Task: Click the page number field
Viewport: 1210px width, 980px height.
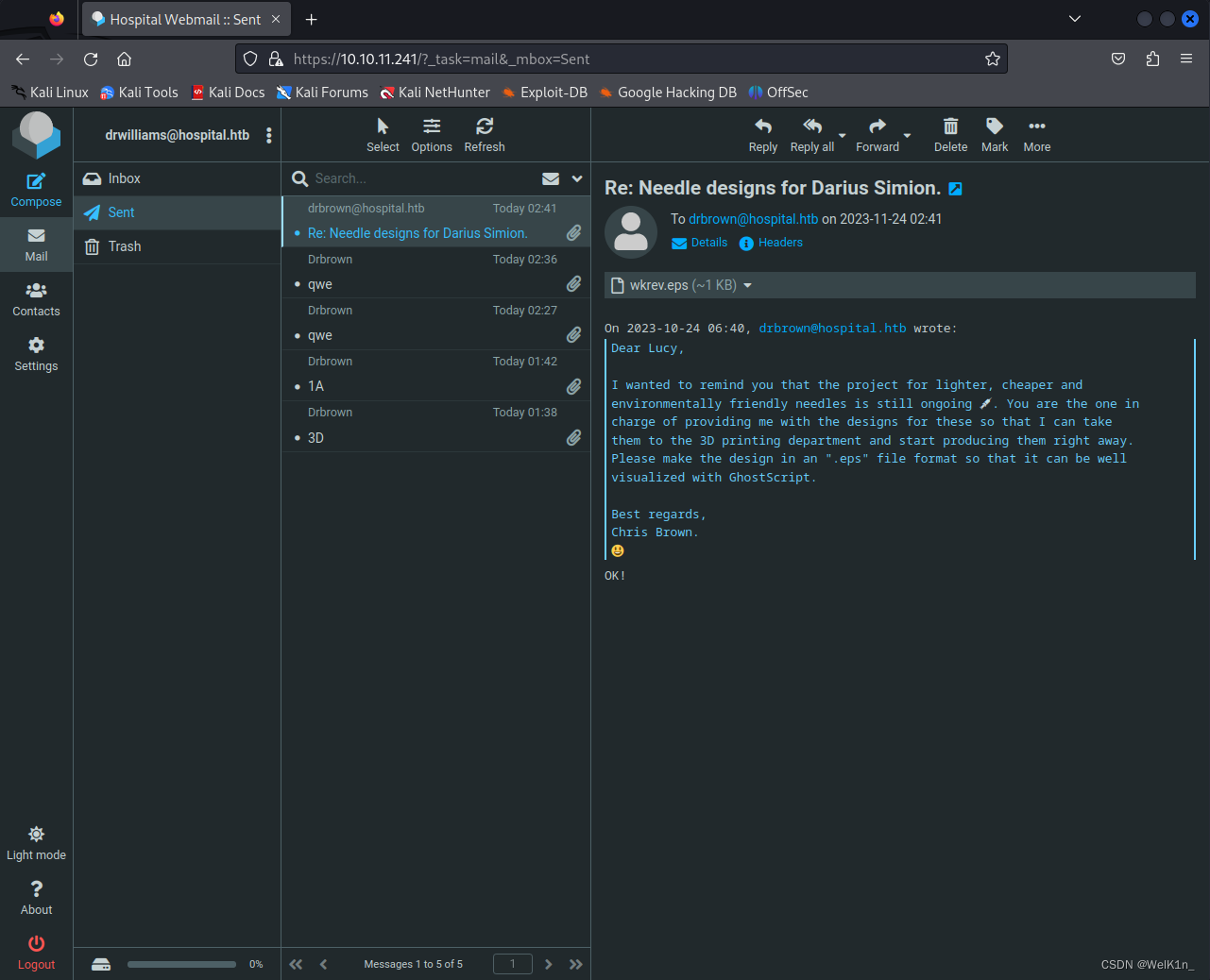Action: (x=513, y=964)
